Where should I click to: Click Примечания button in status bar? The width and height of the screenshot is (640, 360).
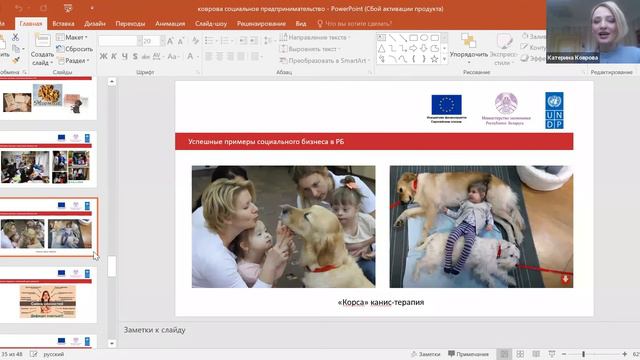click(468, 354)
